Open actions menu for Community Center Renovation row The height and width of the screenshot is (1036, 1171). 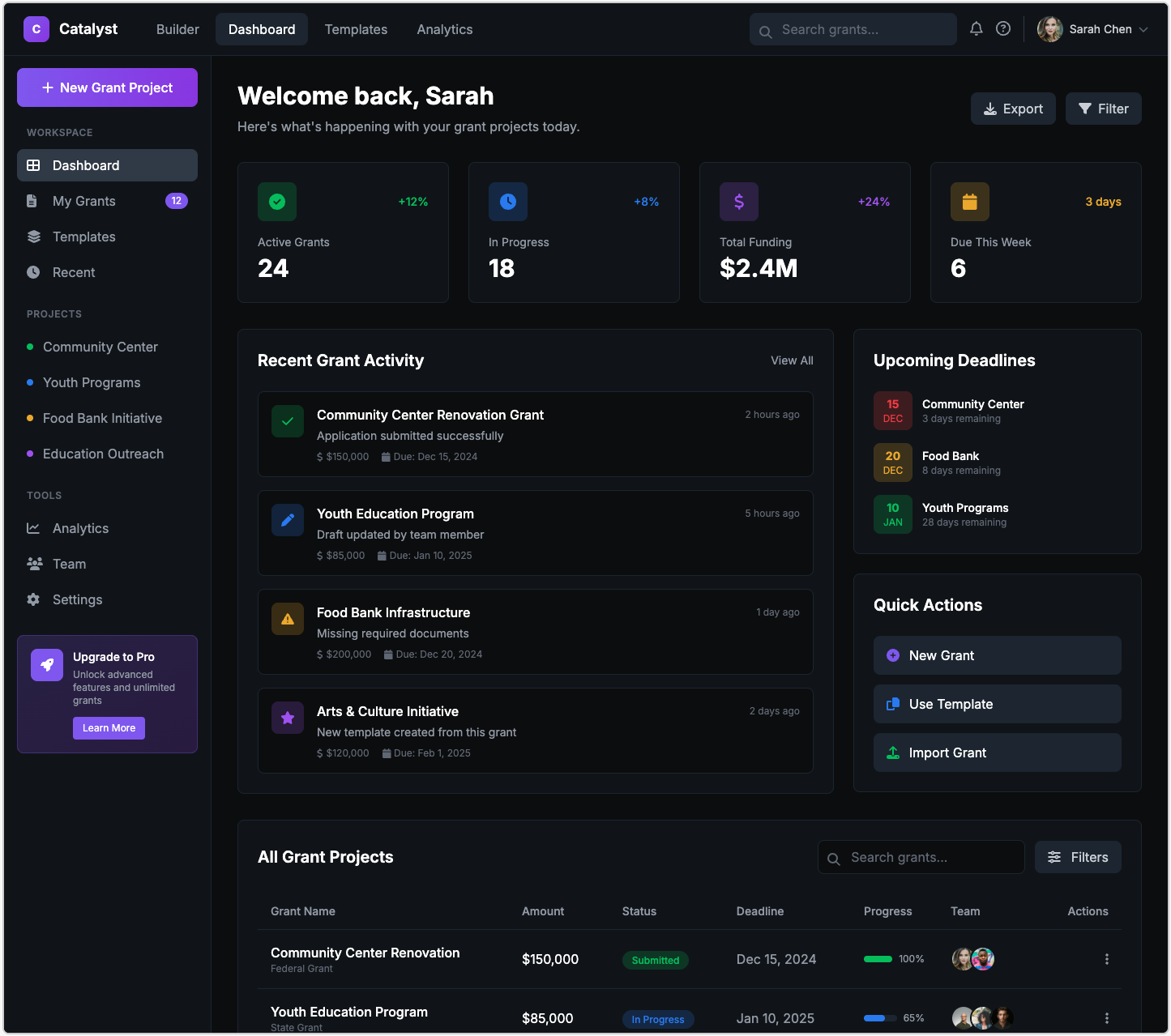click(x=1106, y=959)
